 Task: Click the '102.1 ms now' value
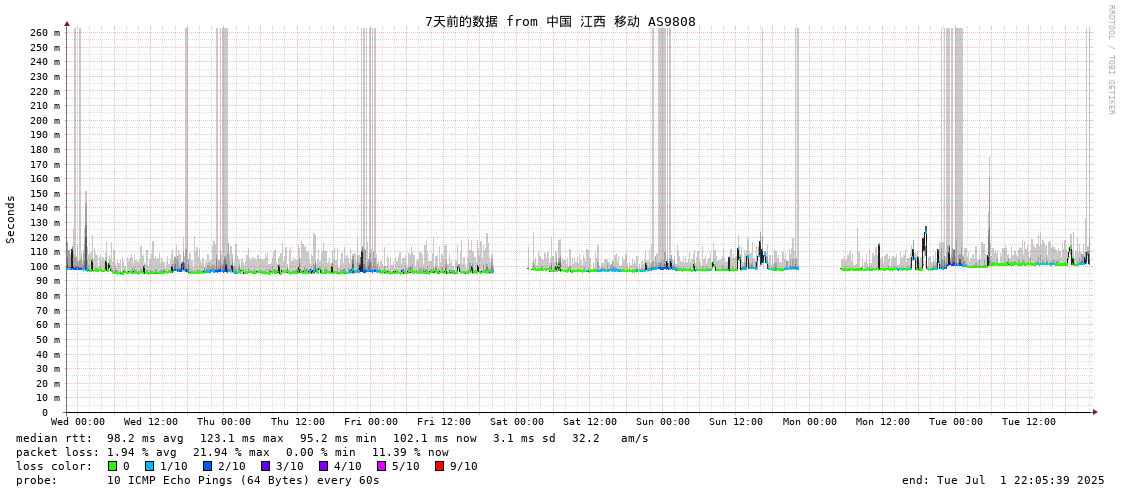[x=435, y=438]
